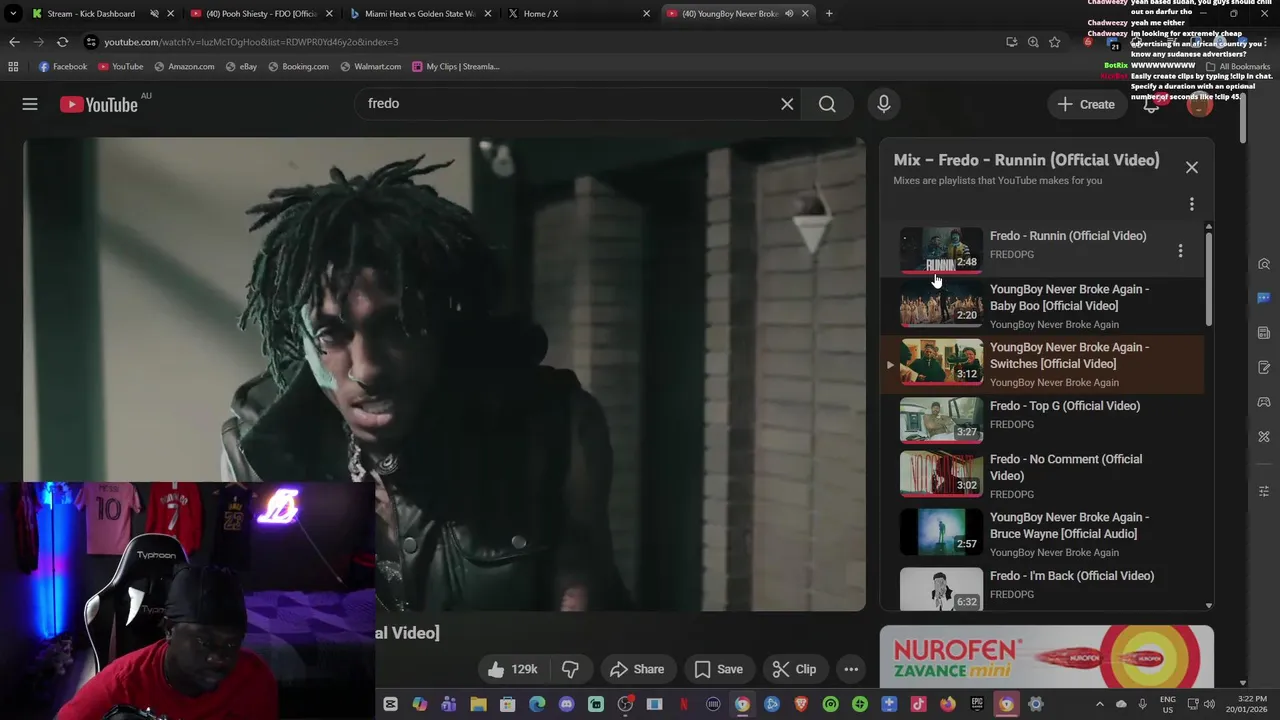The image size is (1280, 720).
Task: Open Microsoft Edge from the taskbar
Action: pyautogui.click(x=537, y=704)
